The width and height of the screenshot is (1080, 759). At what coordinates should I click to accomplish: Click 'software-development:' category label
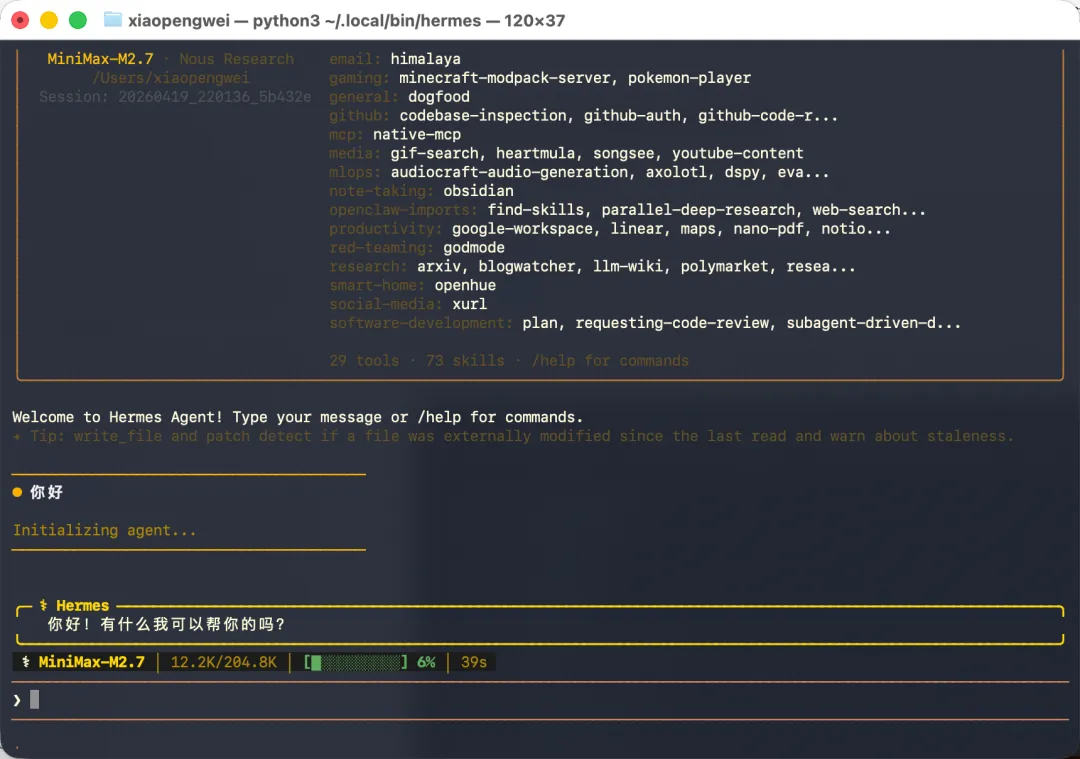tap(421, 322)
